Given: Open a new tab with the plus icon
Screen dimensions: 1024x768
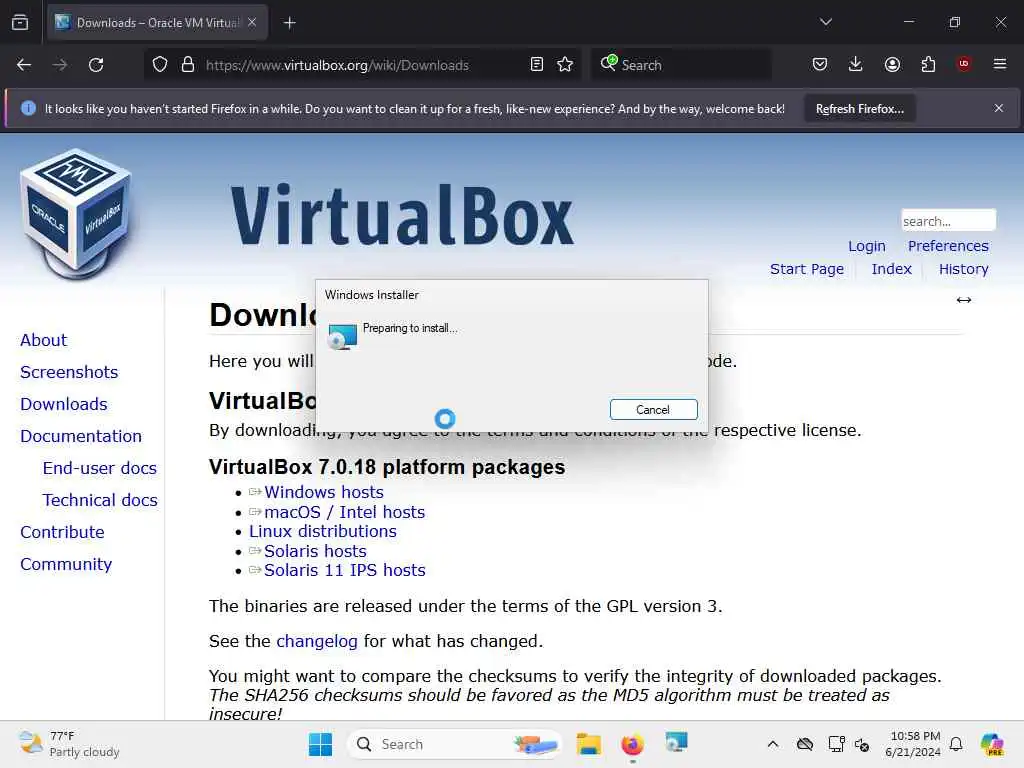Looking at the screenshot, I should coord(290,23).
